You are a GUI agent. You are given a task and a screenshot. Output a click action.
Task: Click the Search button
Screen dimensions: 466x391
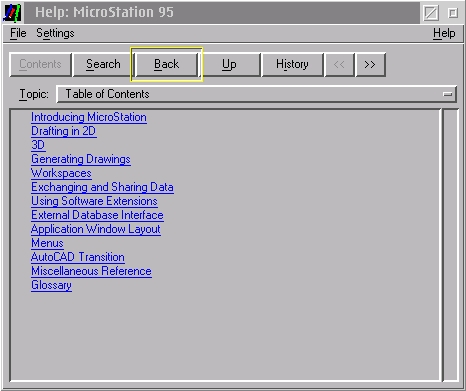click(103, 64)
